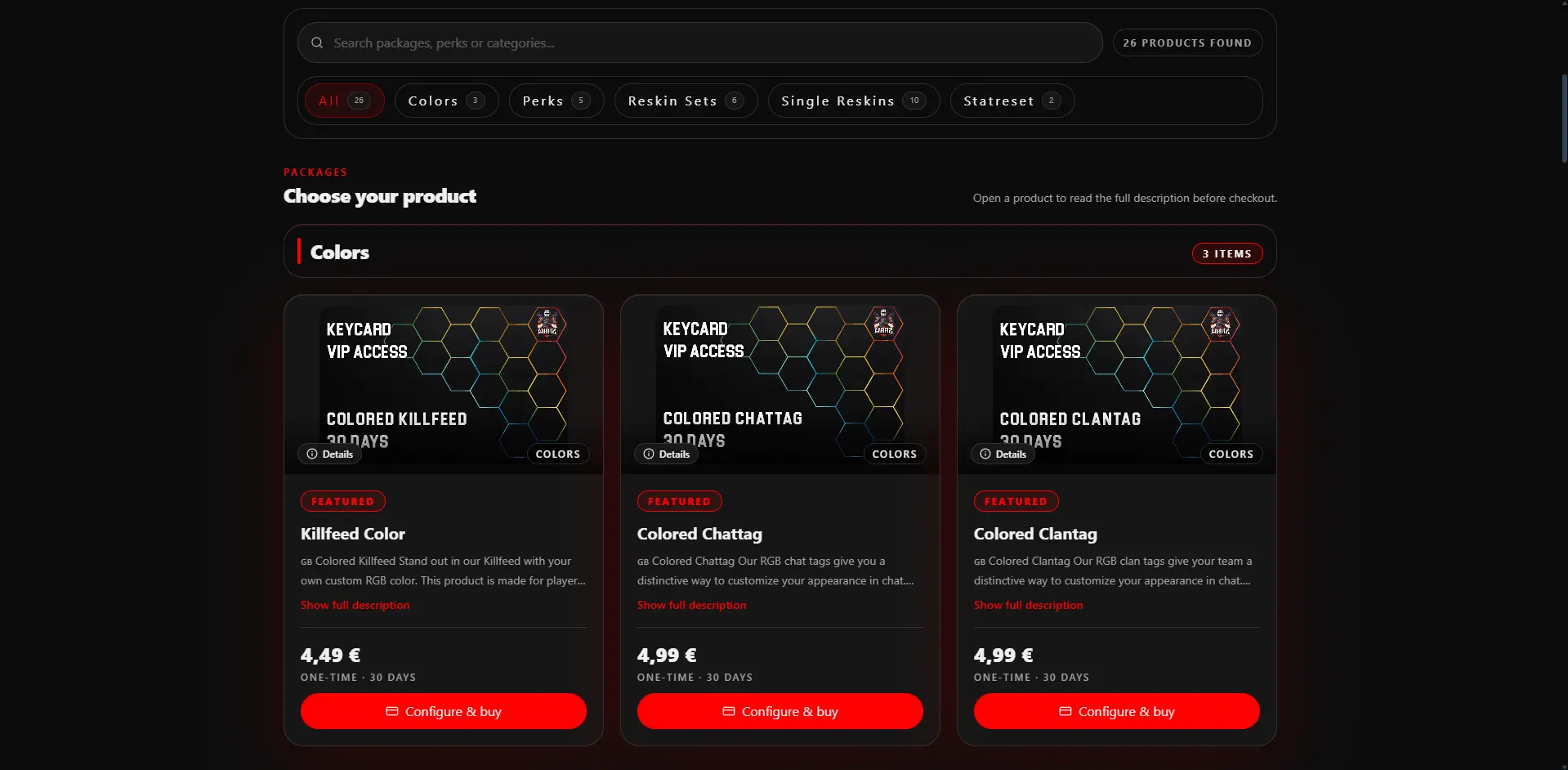
Task: Open Details for Colored Clantag
Action: click(x=1003, y=454)
